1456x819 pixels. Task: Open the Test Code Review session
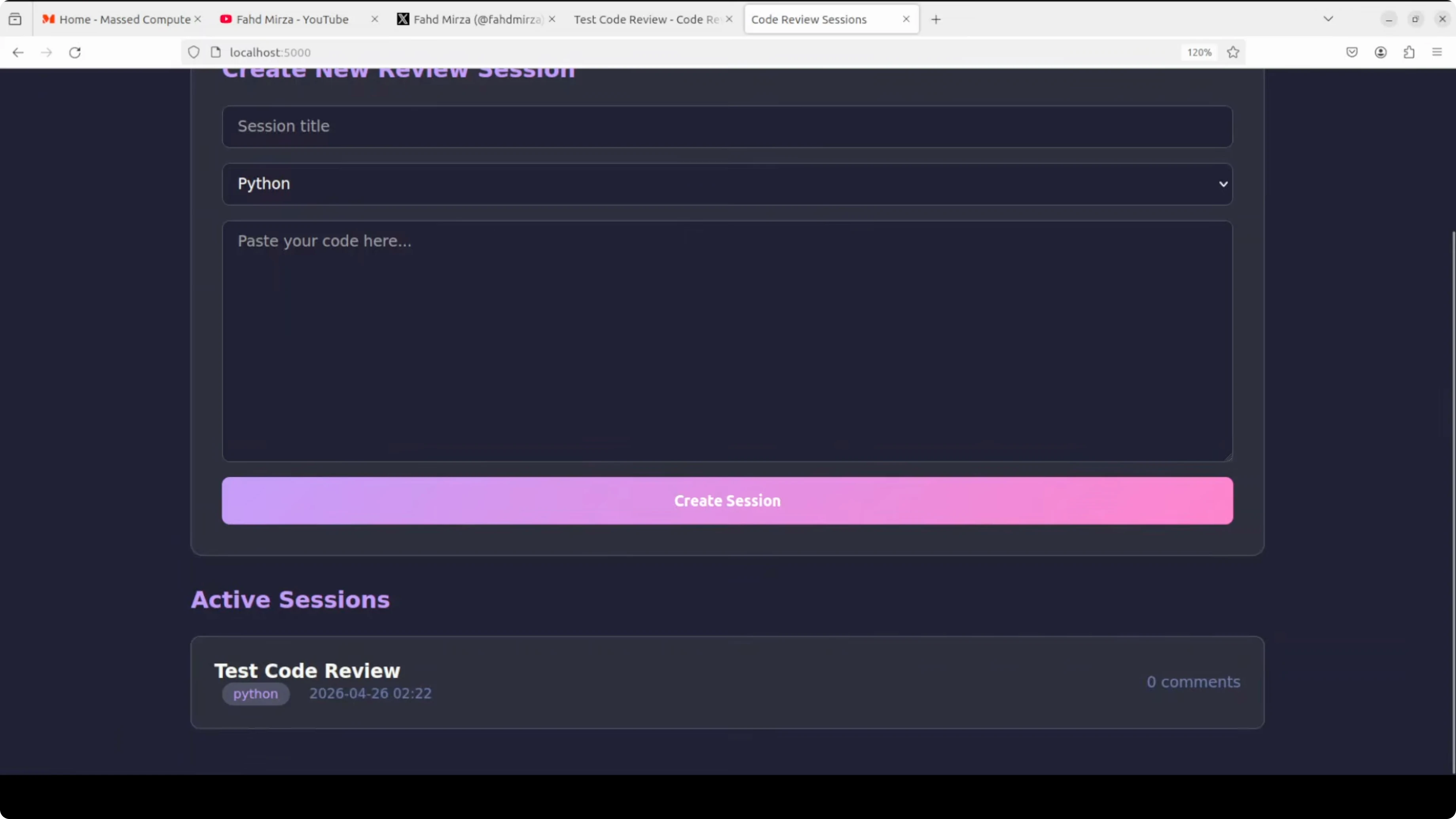click(307, 671)
